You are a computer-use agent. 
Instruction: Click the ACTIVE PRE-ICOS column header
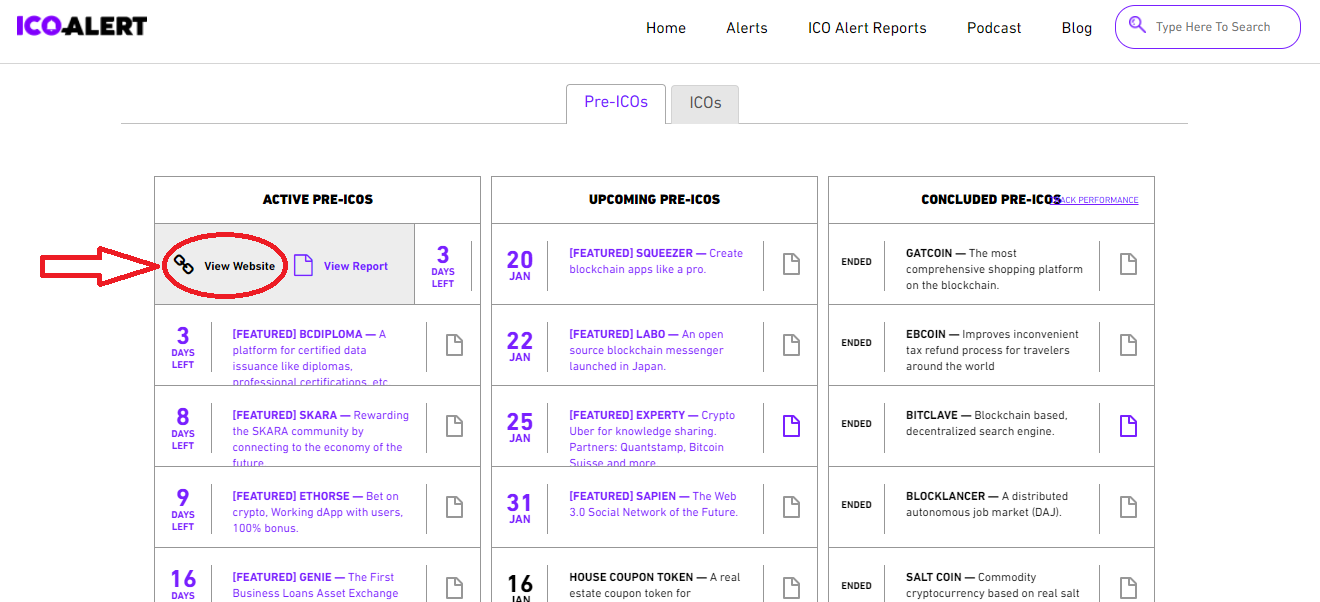(318, 199)
